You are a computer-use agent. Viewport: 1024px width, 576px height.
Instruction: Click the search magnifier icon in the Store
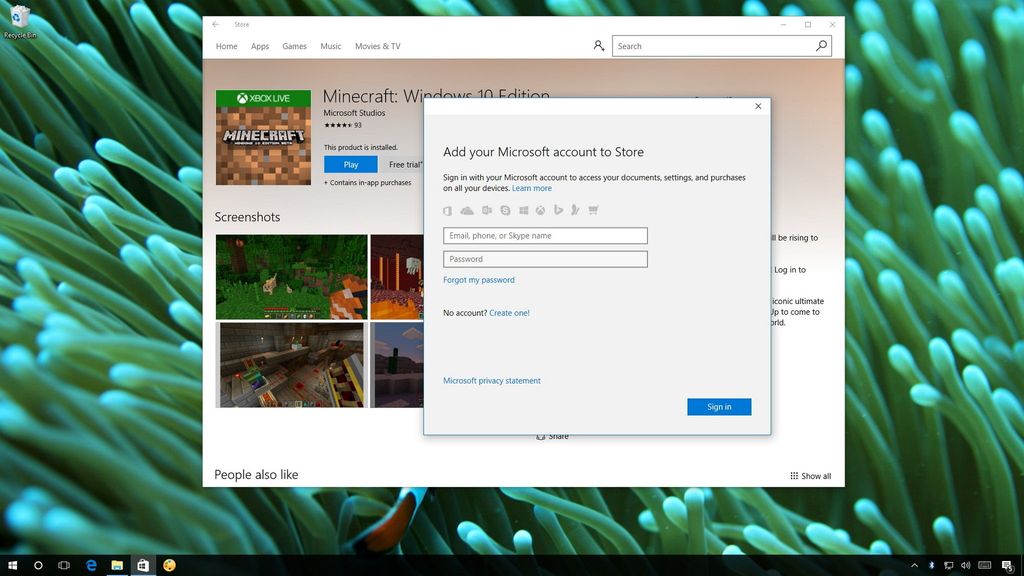tap(820, 45)
